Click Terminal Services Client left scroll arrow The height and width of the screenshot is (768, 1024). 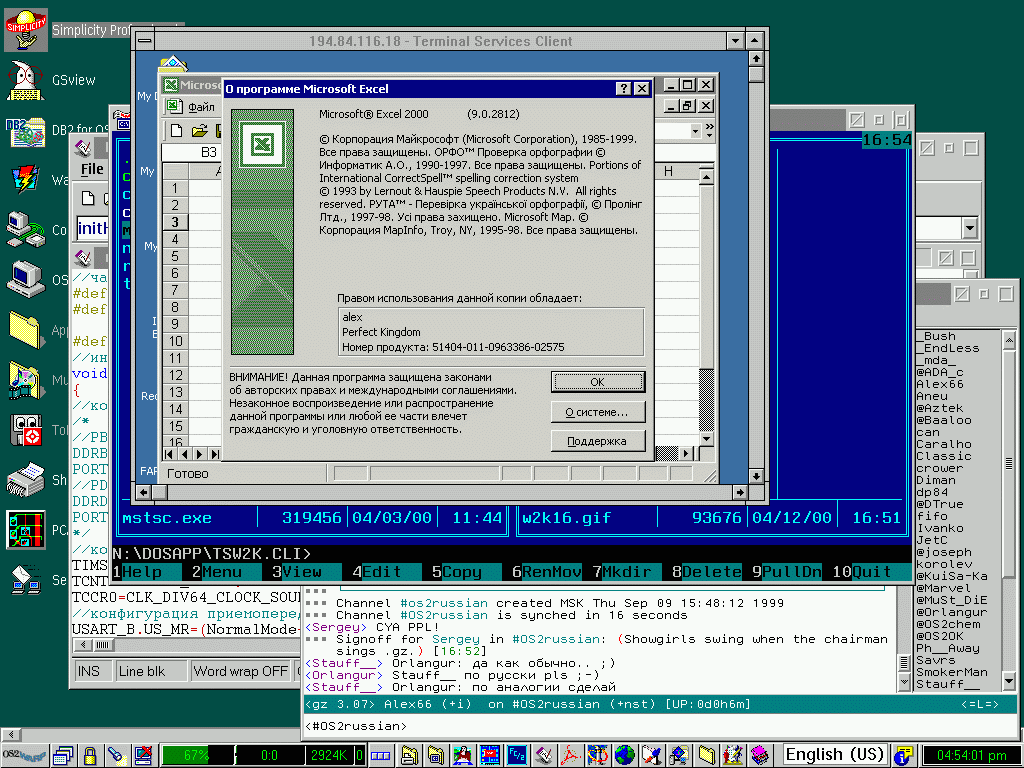pyautogui.click(x=144, y=492)
